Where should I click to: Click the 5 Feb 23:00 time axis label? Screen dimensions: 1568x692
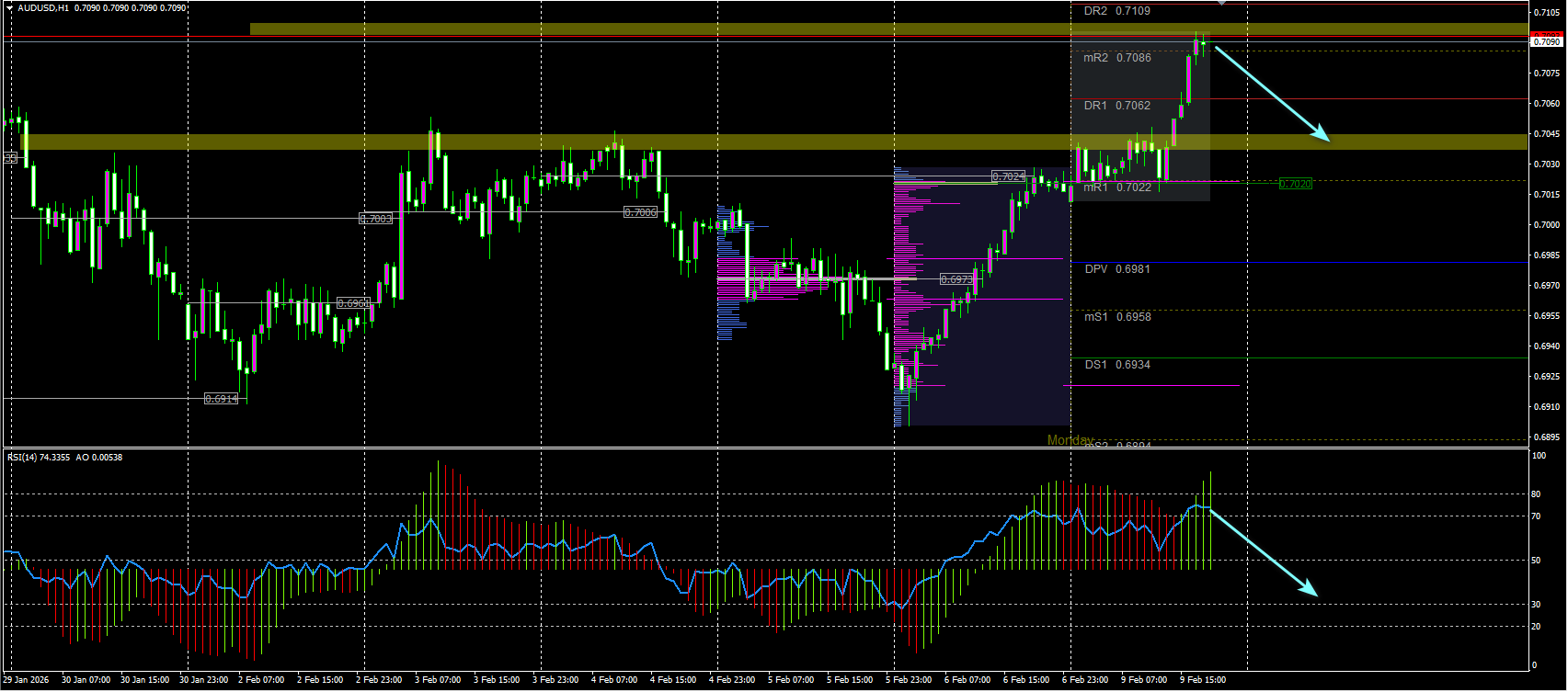click(909, 680)
